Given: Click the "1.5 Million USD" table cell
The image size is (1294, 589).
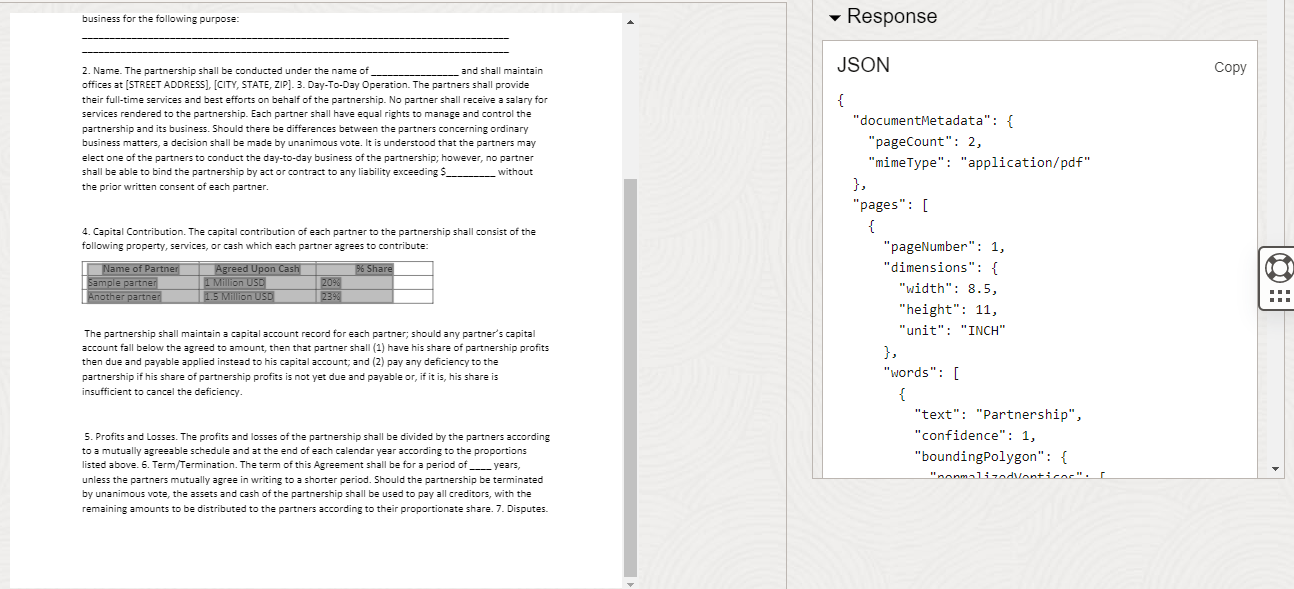Looking at the screenshot, I should point(240,295).
